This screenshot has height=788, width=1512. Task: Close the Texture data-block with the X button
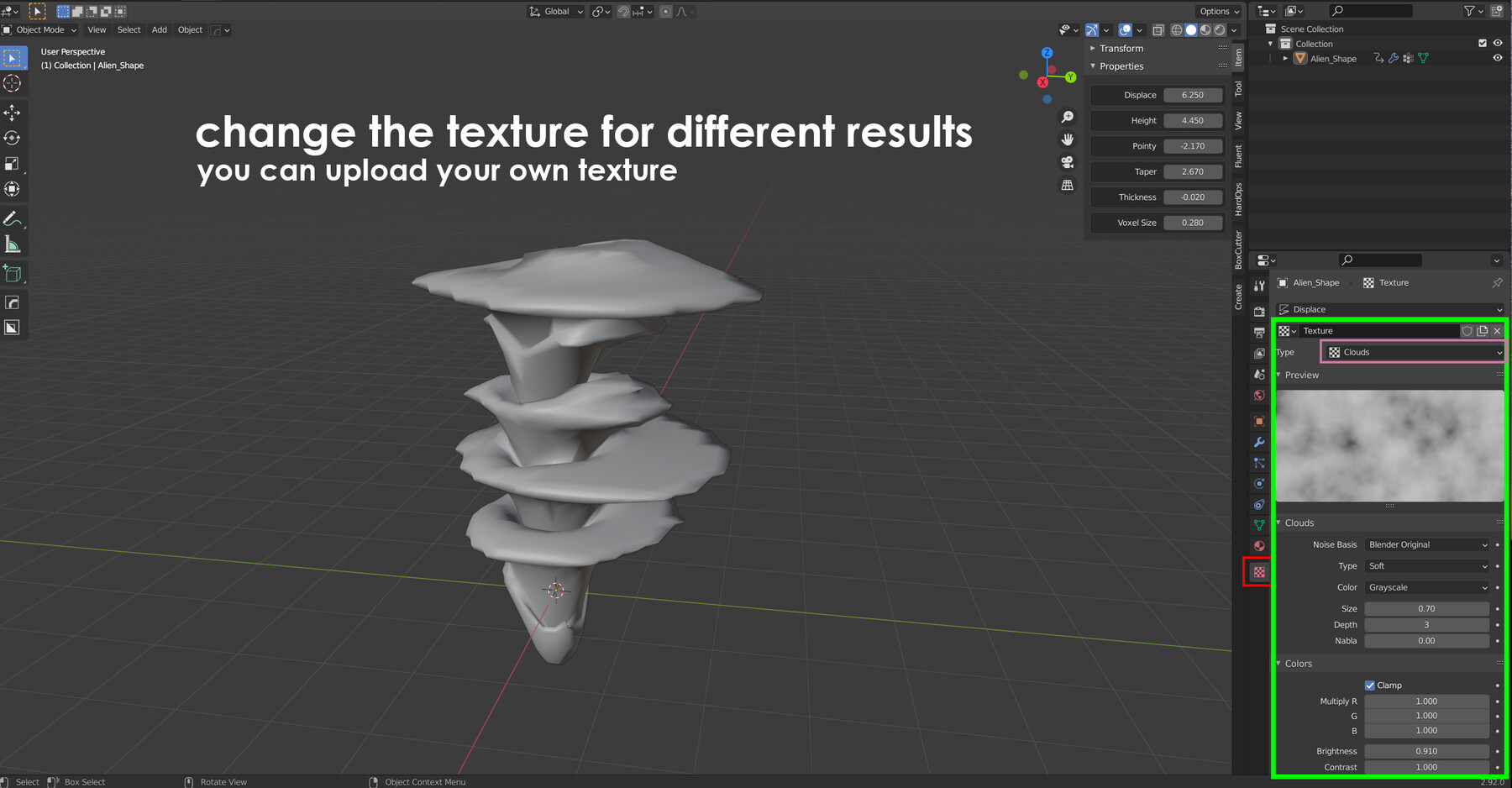(1497, 330)
